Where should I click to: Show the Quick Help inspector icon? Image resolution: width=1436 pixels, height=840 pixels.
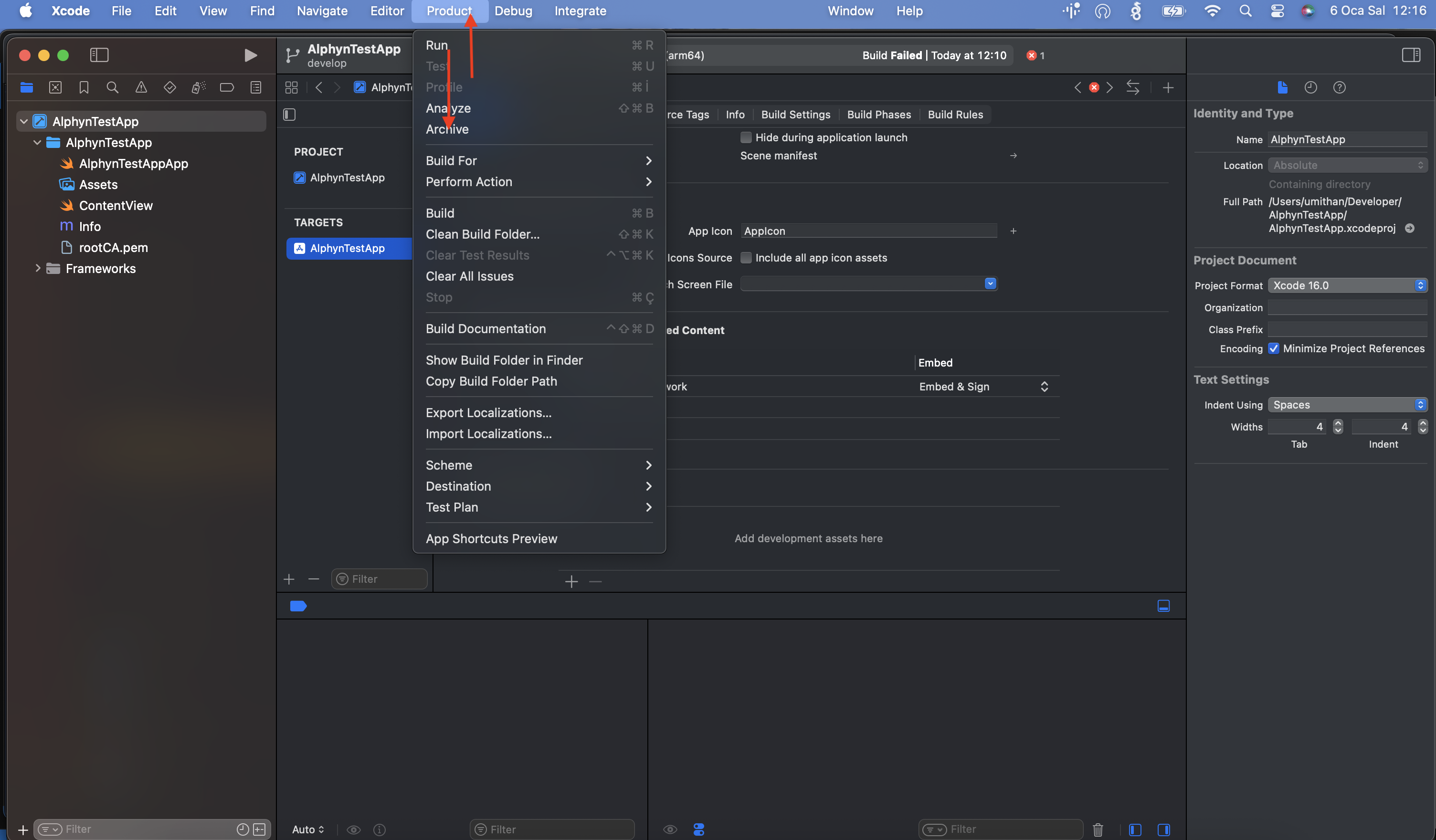click(1339, 87)
